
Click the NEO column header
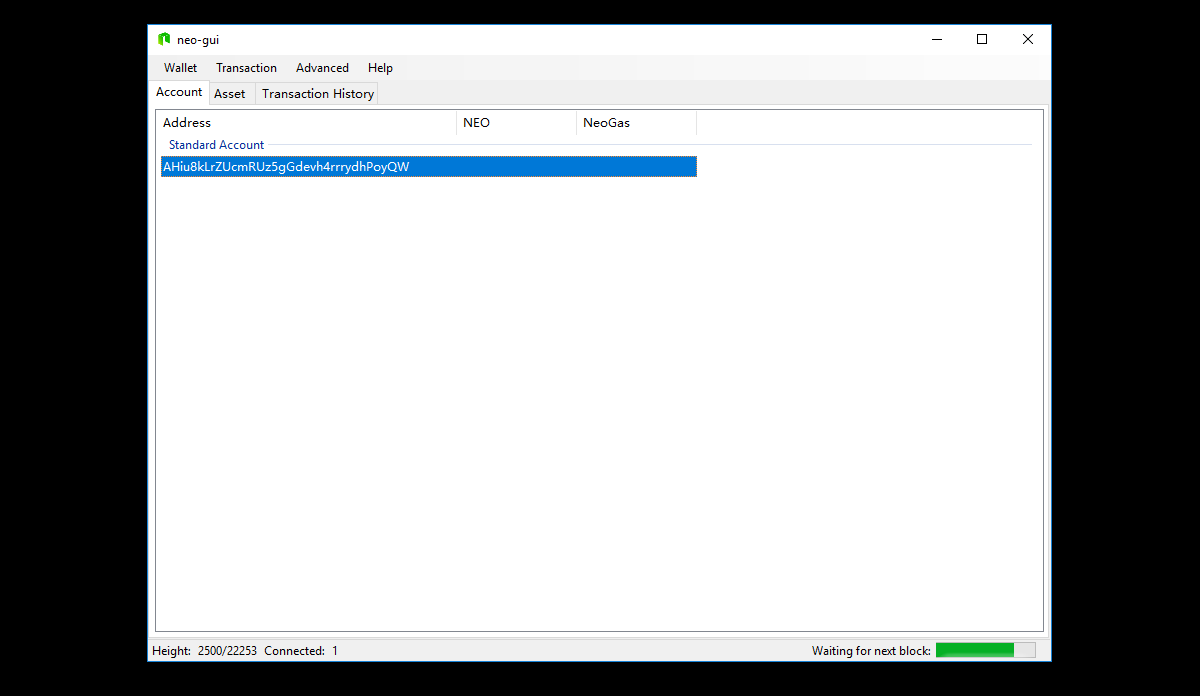(516, 123)
